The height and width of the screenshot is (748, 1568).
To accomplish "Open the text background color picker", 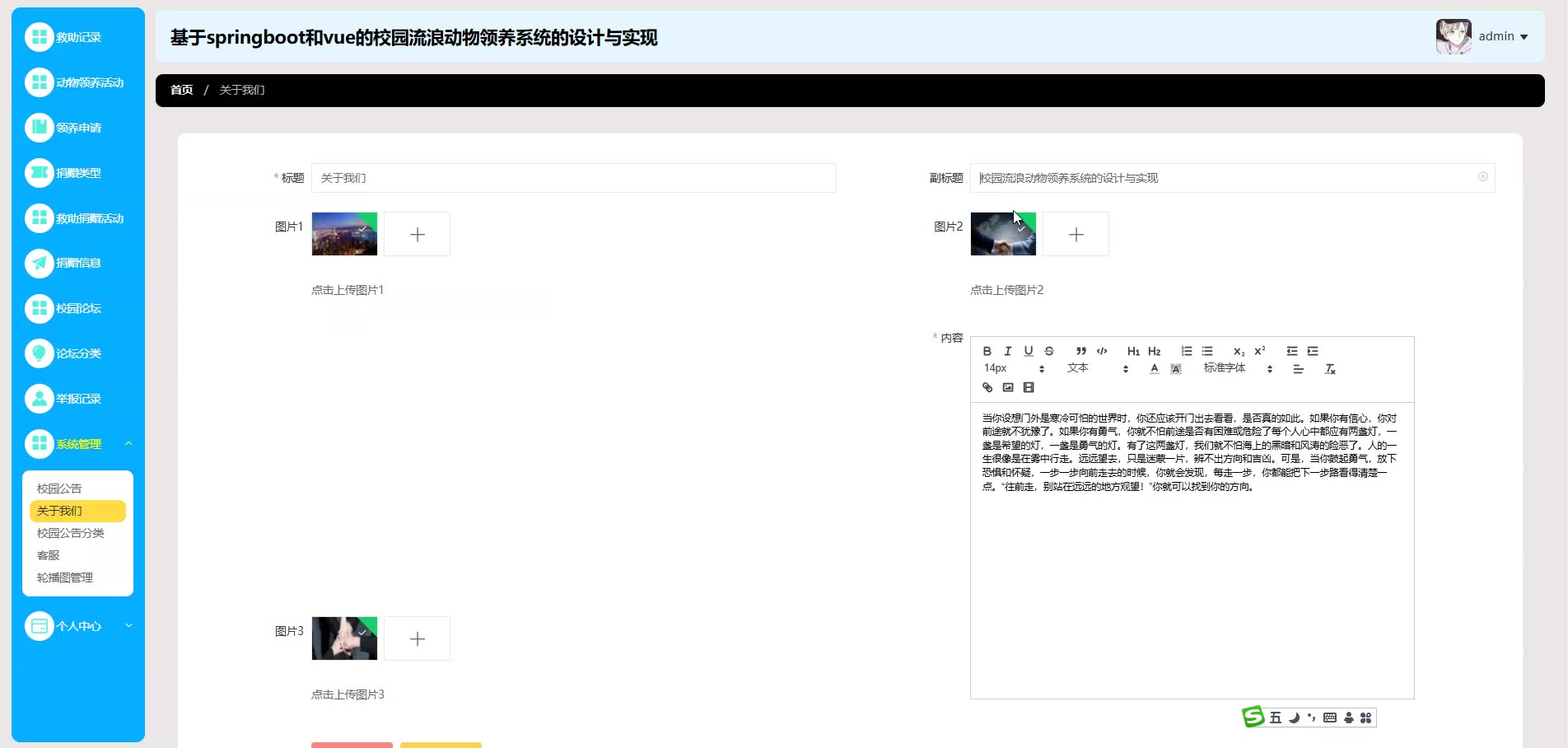I will click(x=1176, y=369).
